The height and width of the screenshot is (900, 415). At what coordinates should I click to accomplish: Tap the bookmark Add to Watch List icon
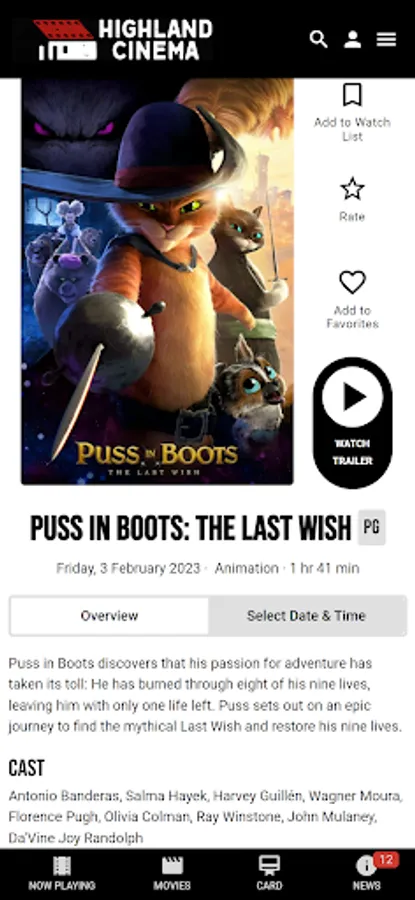(x=352, y=95)
